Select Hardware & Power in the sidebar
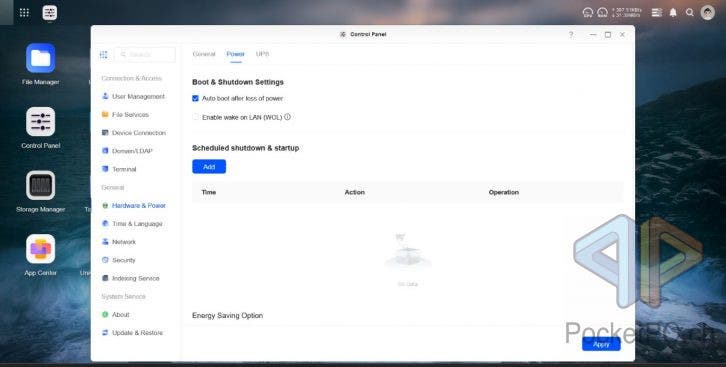The width and height of the screenshot is (726, 367). coord(134,205)
